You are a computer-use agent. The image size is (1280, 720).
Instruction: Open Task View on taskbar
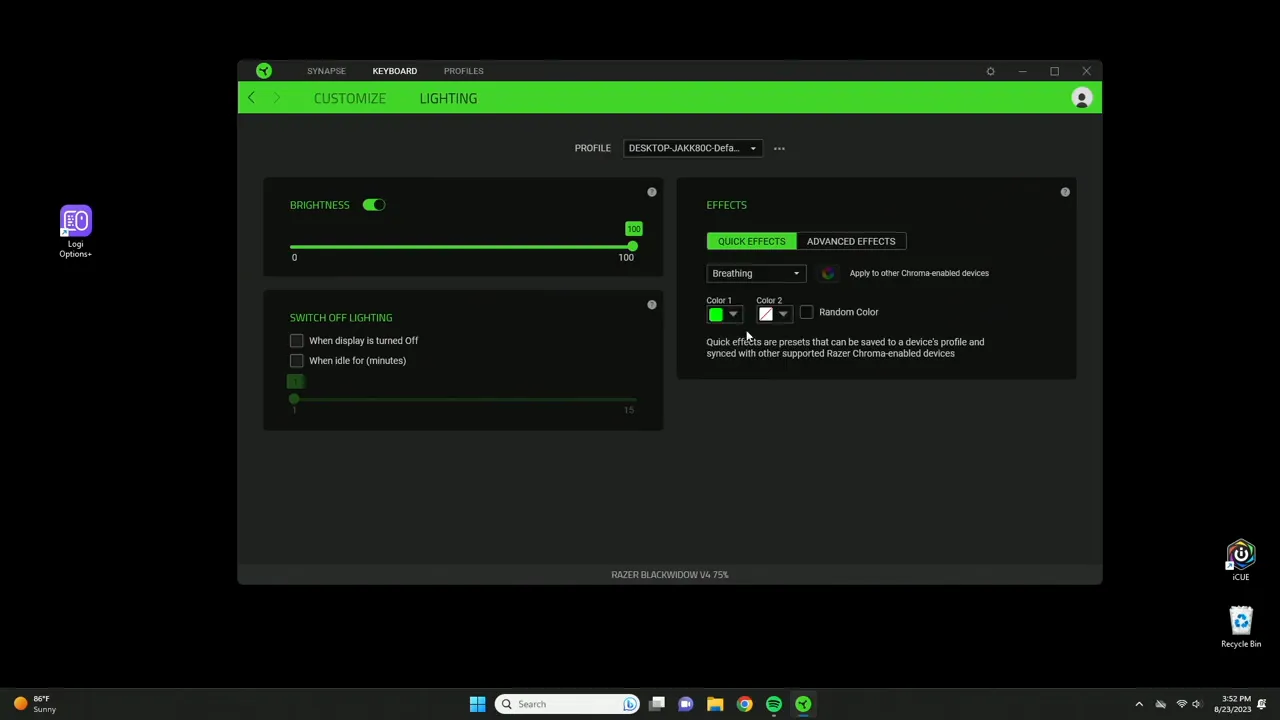click(x=657, y=704)
